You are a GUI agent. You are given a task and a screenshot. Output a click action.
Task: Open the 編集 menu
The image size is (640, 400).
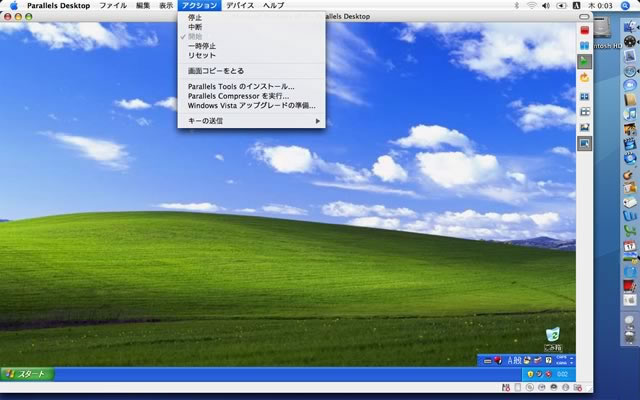click(143, 5)
